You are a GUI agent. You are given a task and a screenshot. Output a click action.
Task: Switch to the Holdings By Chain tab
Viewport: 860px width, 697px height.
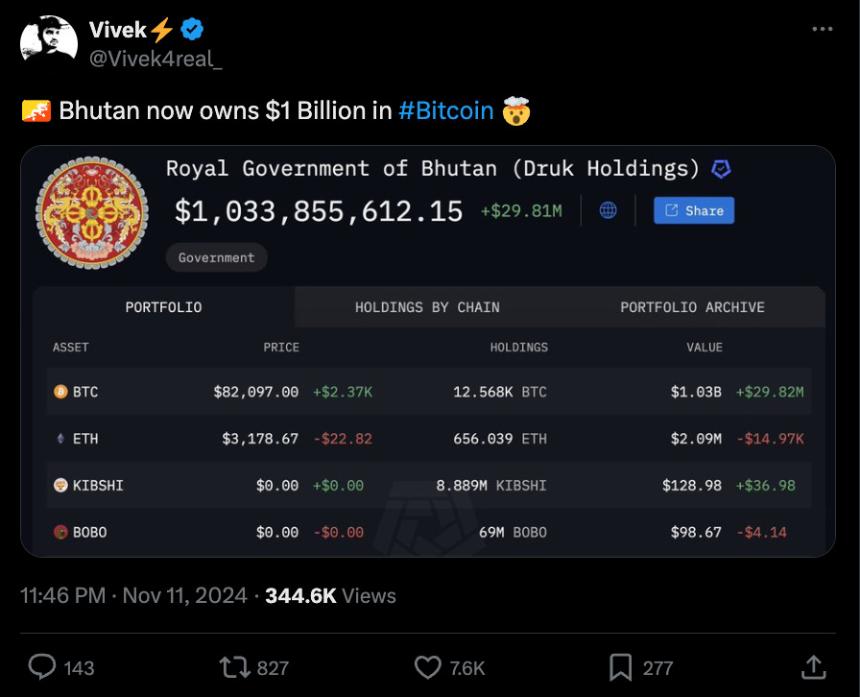427,307
